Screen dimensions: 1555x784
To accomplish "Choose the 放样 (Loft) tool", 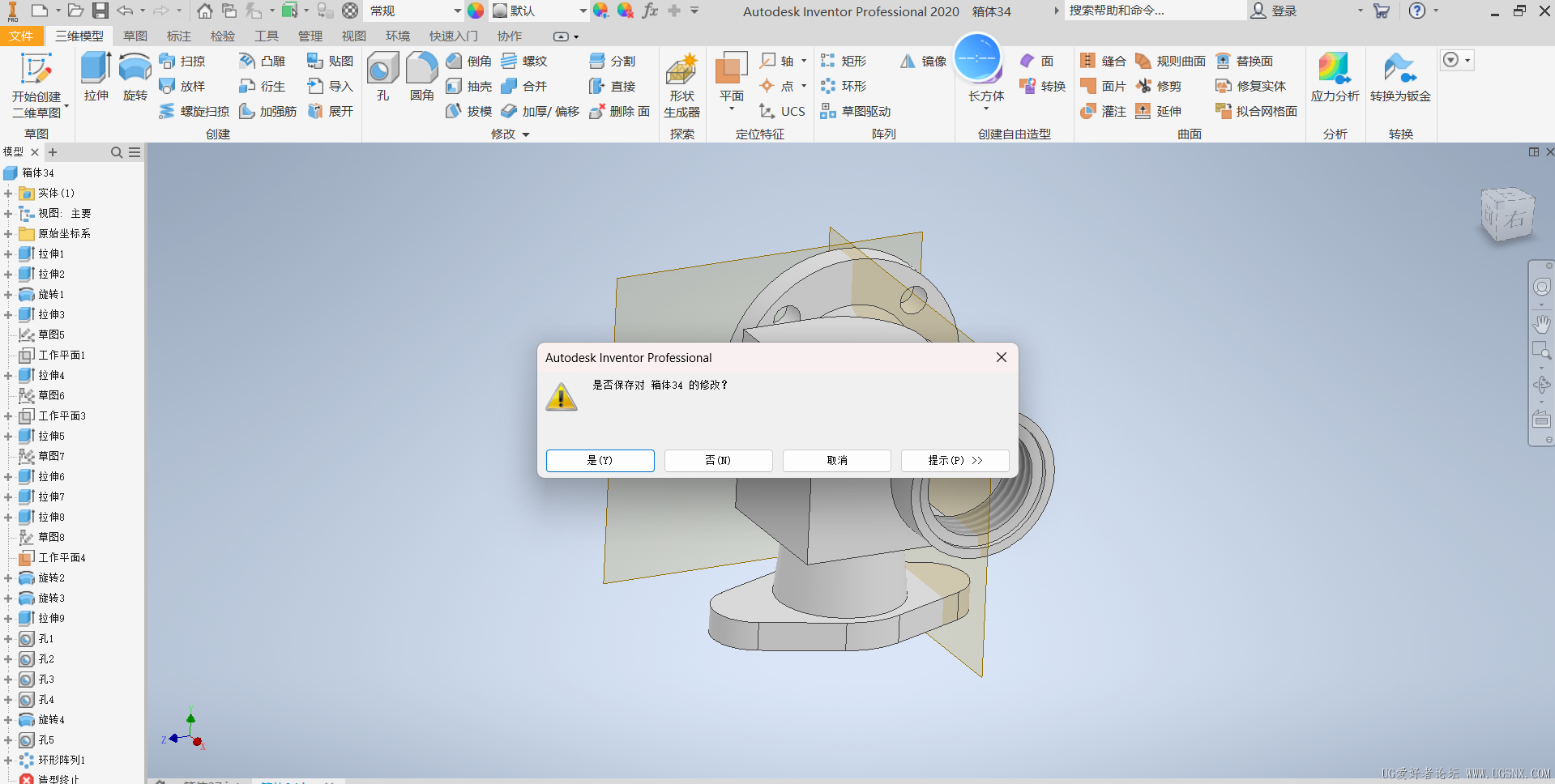I will [x=182, y=86].
